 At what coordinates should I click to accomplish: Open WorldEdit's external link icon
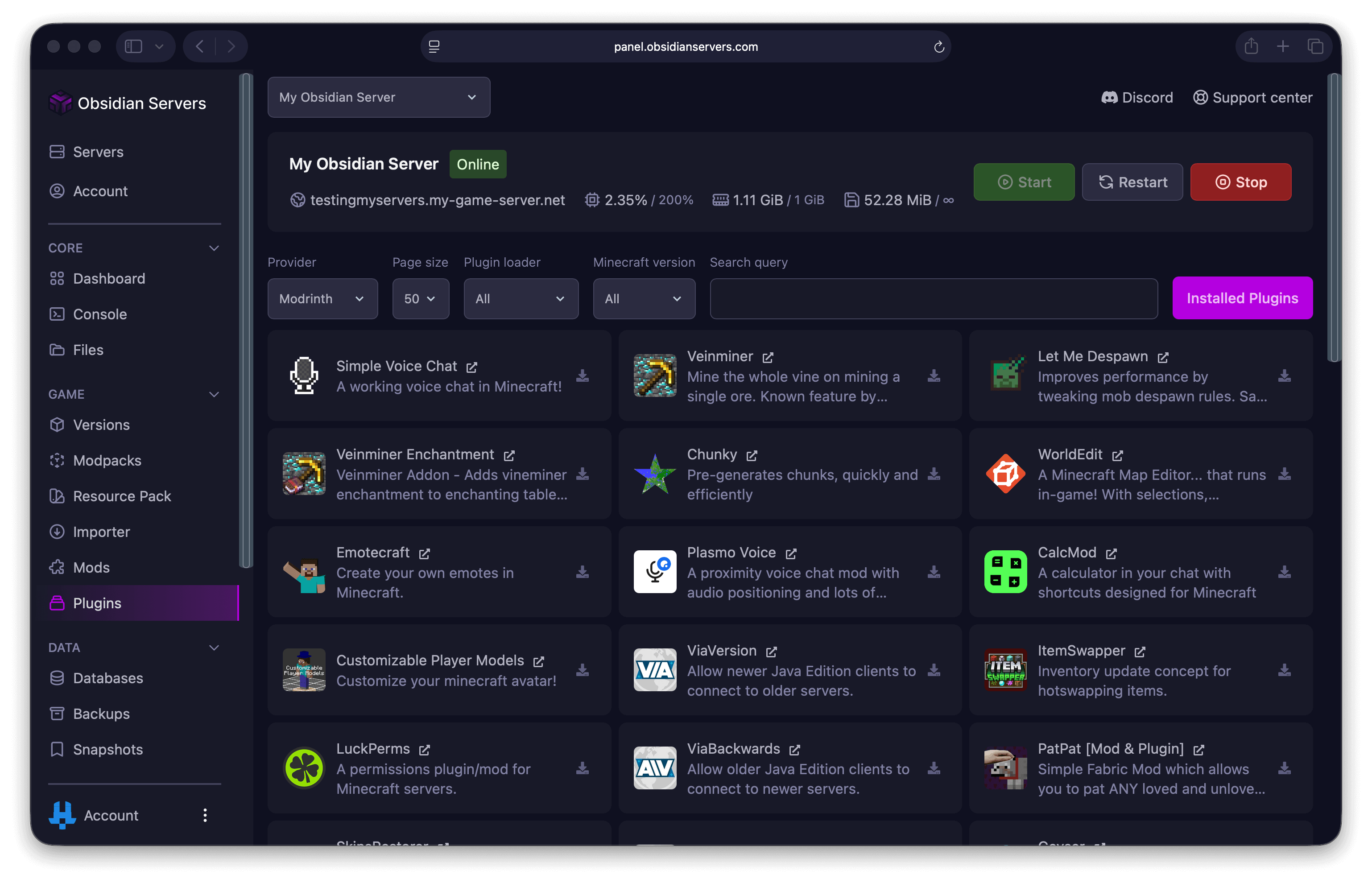pyautogui.click(x=1117, y=455)
